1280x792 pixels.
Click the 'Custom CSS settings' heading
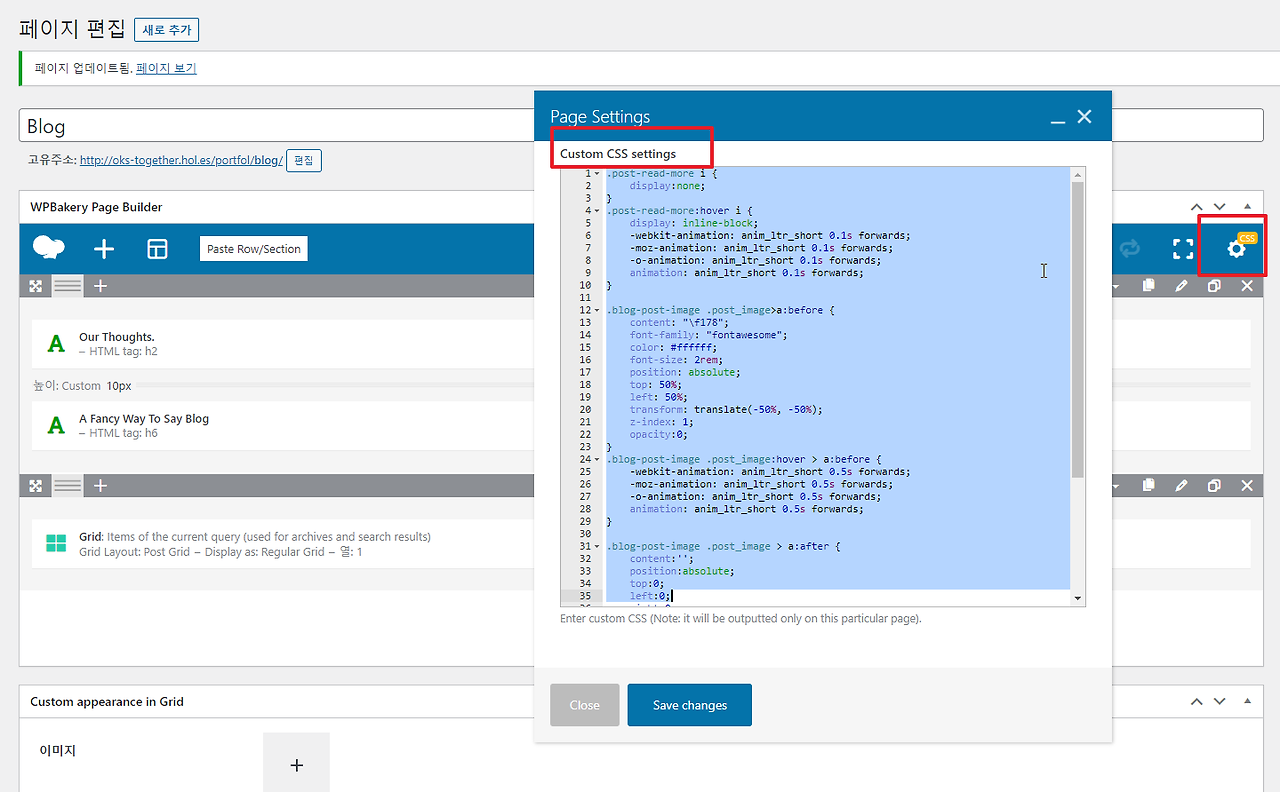point(618,154)
